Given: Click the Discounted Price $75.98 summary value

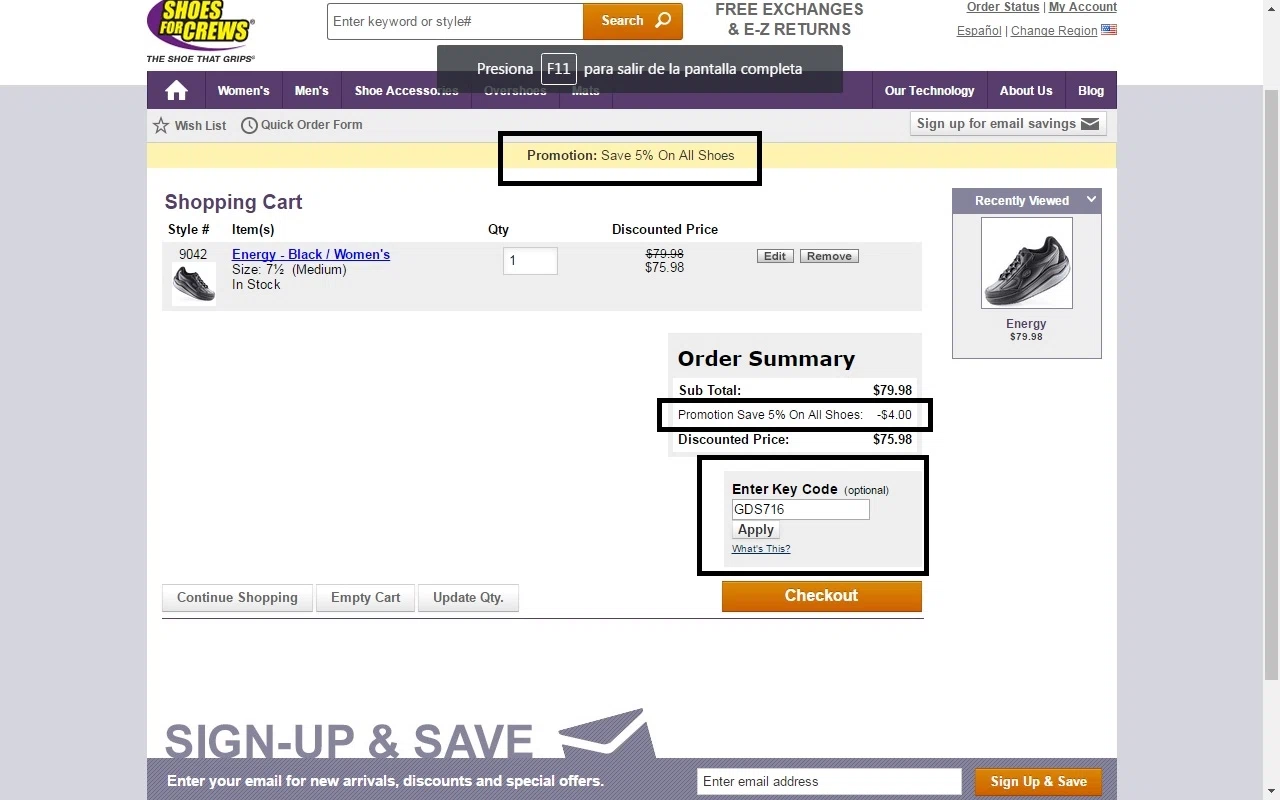Looking at the screenshot, I should [x=892, y=440].
